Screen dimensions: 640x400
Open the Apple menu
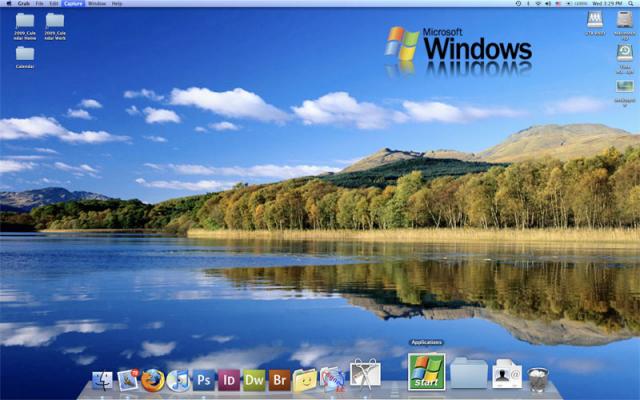click(x=9, y=3)
